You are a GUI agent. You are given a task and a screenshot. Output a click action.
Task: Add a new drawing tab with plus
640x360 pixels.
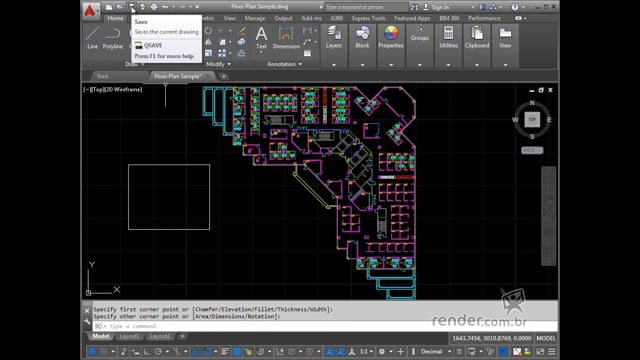pyautogui.click(x=224, y=76)
